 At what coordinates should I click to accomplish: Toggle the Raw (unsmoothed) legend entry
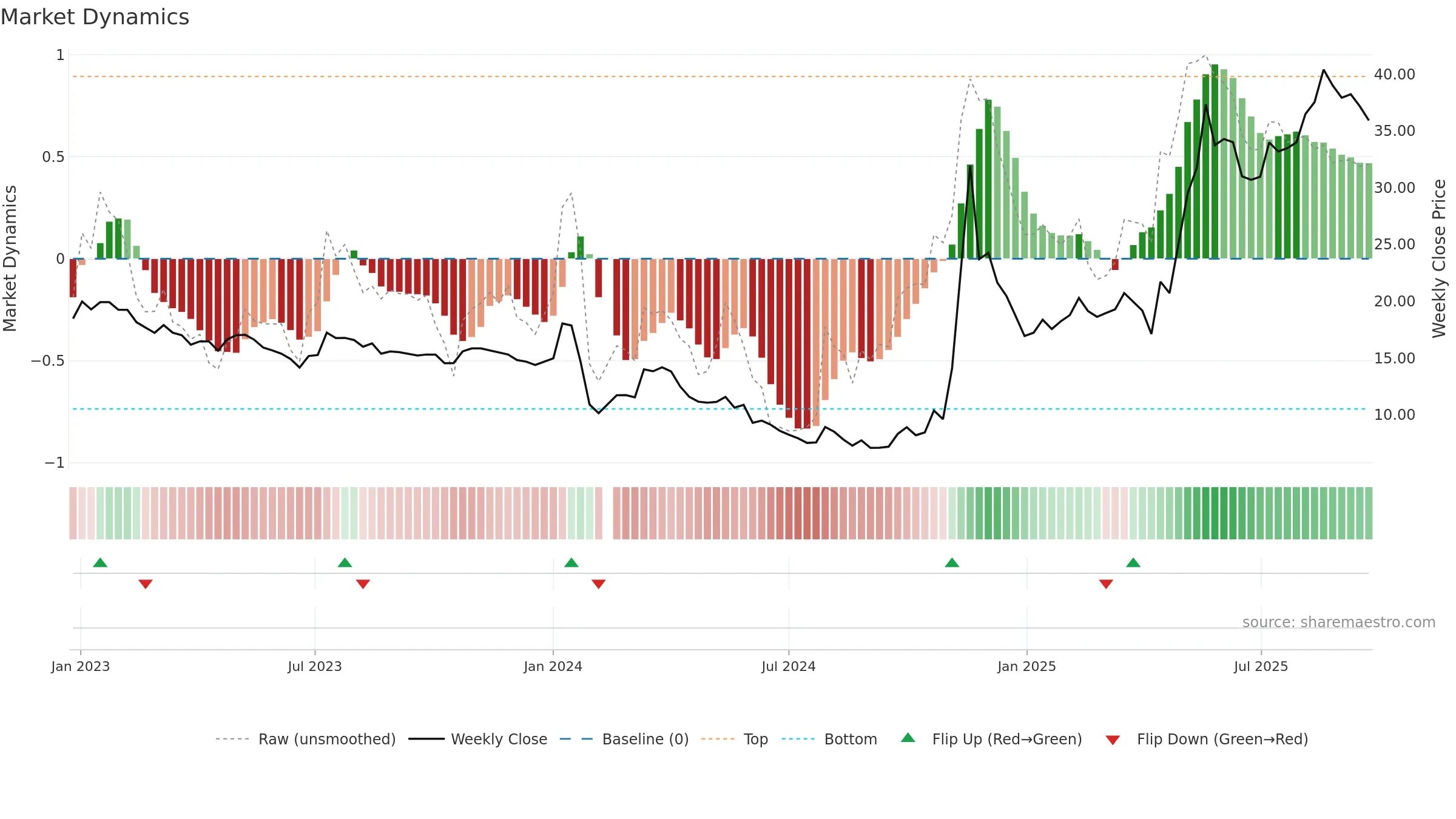[x=306, y=739]
